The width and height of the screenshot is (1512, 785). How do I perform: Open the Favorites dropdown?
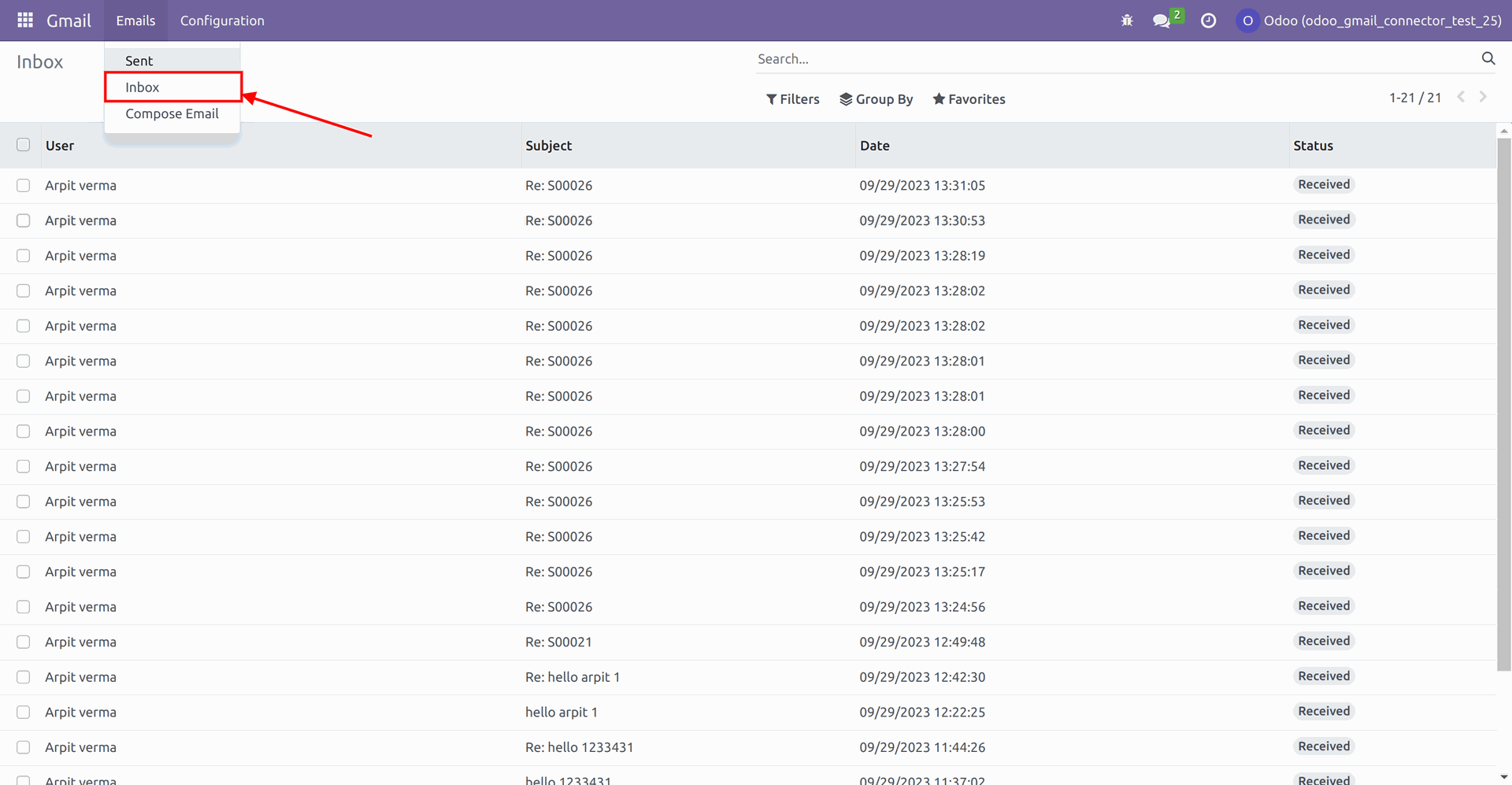coord(969,99)
